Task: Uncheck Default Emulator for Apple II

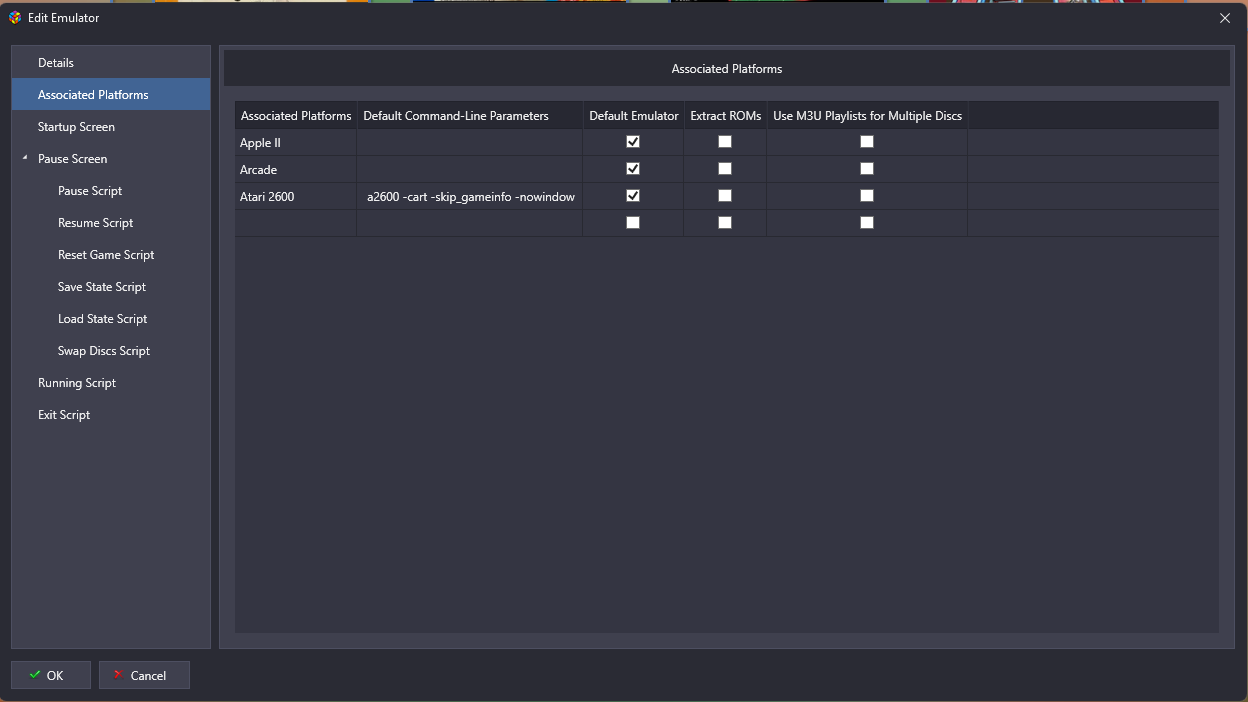Action: (633, 142)
